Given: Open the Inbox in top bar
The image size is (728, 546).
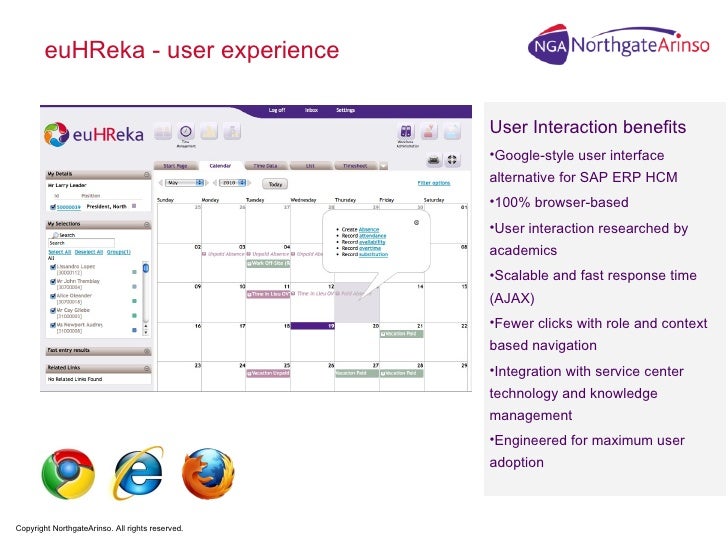Looking at the screenshot, I should (311, 110).
